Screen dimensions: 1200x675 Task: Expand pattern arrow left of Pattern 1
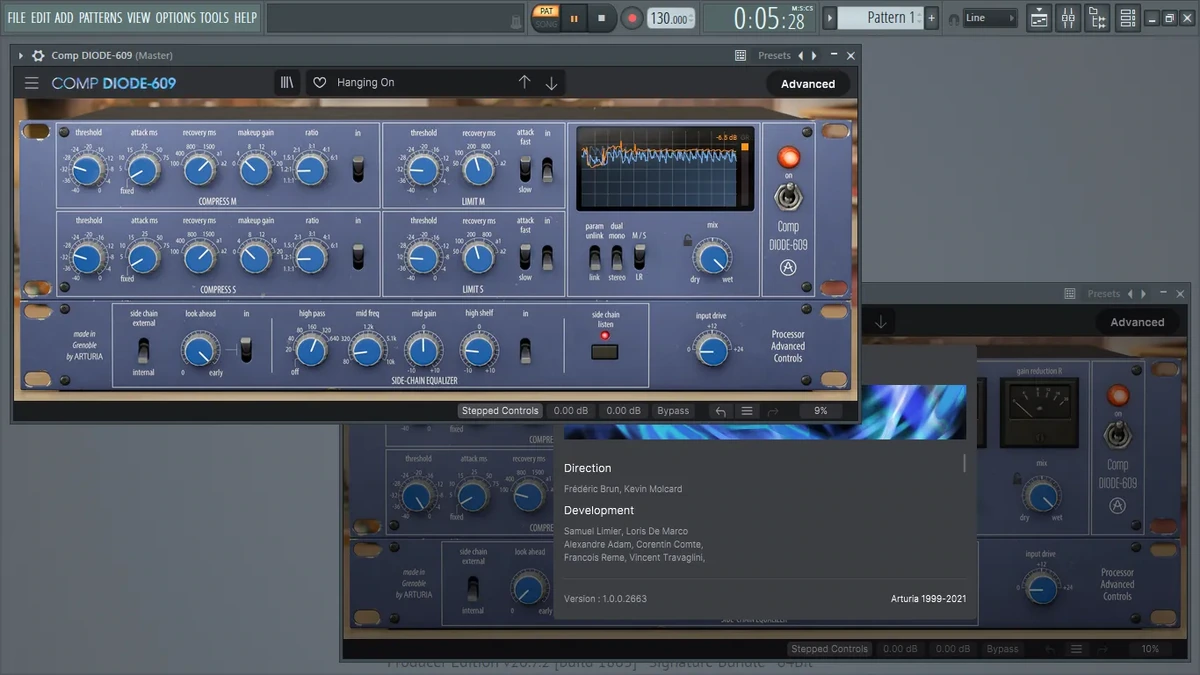click(829, 18)
